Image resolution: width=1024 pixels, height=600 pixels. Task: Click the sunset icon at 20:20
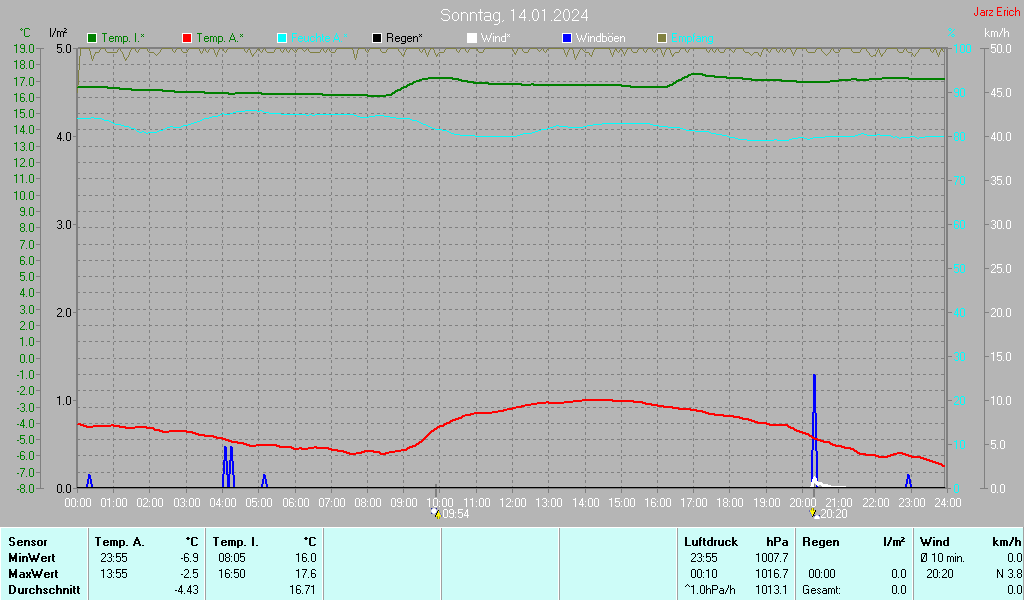point(814,514)
